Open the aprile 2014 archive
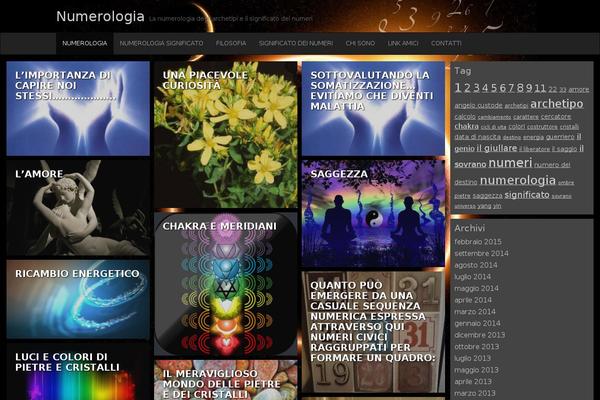Screen dimensions: 600x400 [473, 300]
